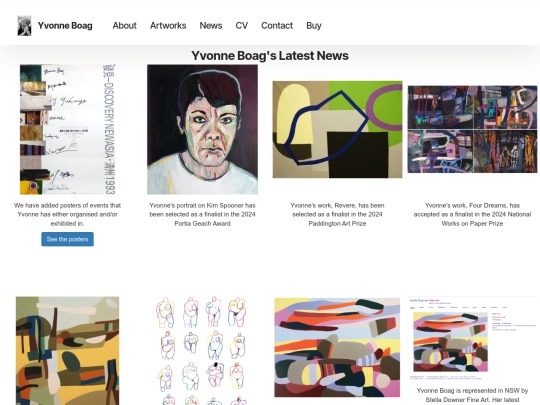Open the Buy page
The height and width of the screenshot is (405, 540).
314,26
